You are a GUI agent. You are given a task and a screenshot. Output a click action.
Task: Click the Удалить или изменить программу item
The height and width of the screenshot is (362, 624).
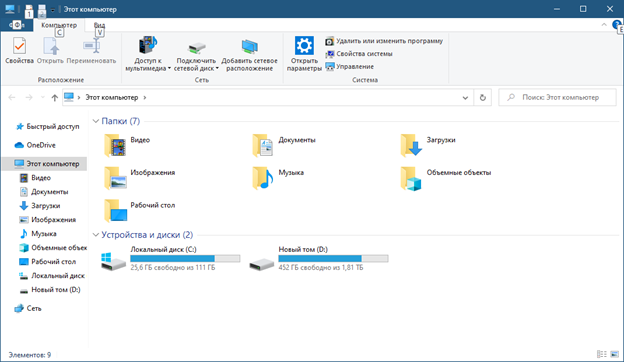tap(384, 41)
